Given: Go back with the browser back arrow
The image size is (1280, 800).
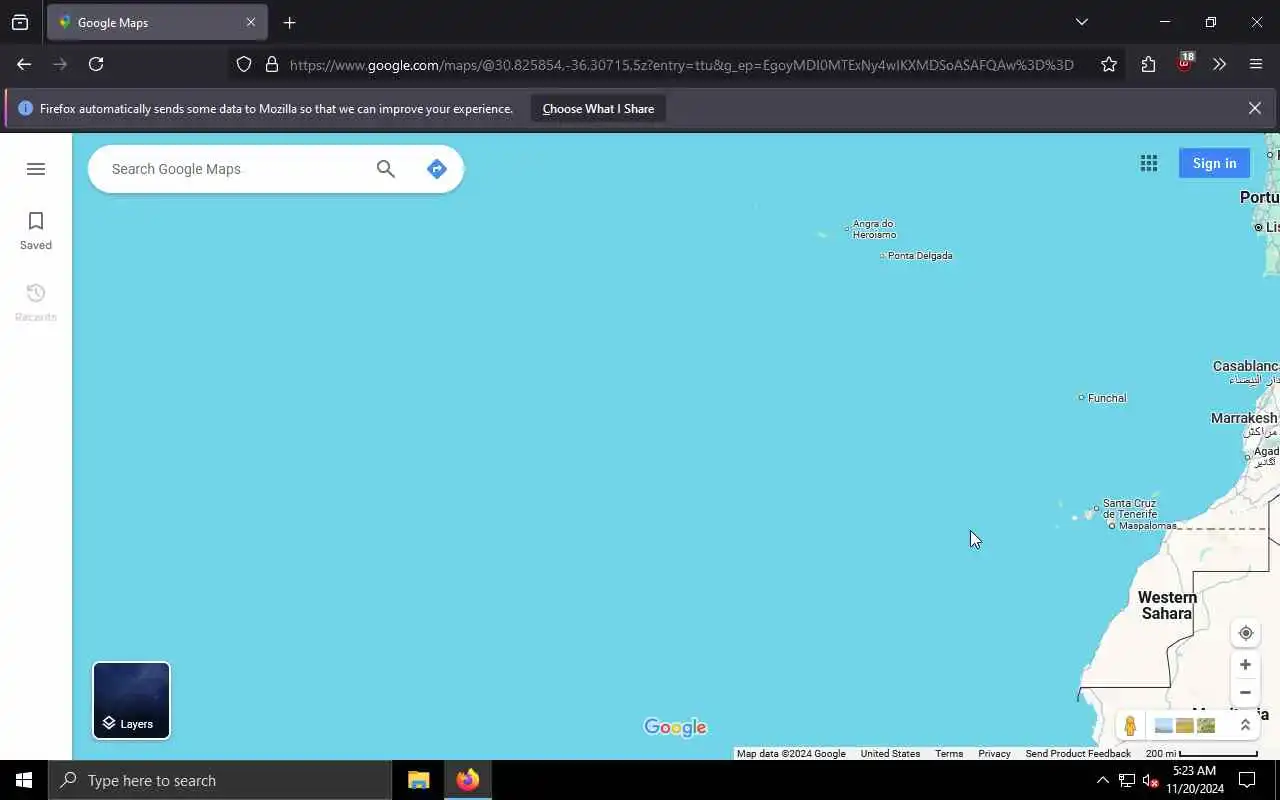Looking at the screenshot, I should 24,64.
